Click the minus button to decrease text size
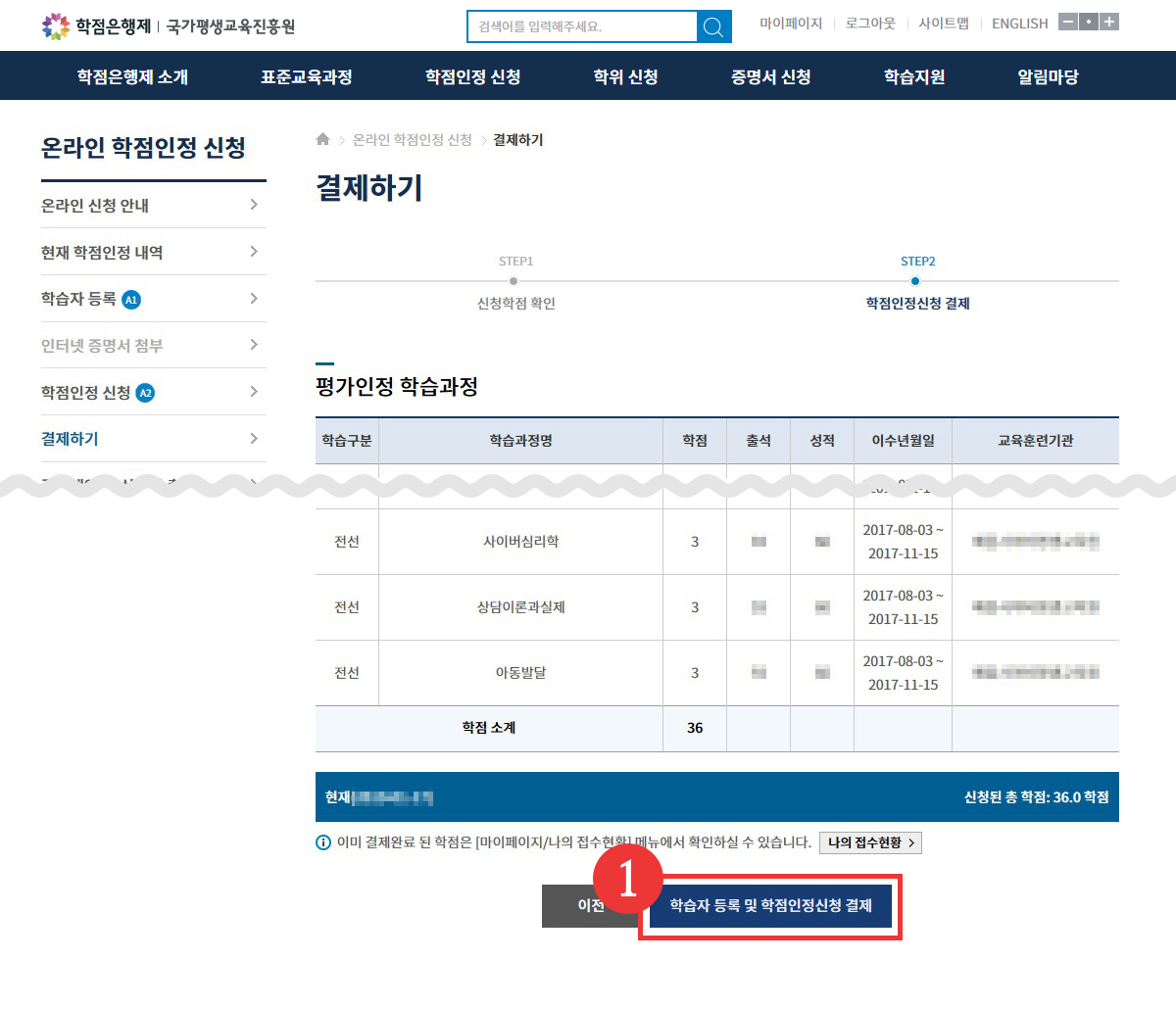This screenshot has height=1009, width=1176. [x=1068, y=22]
